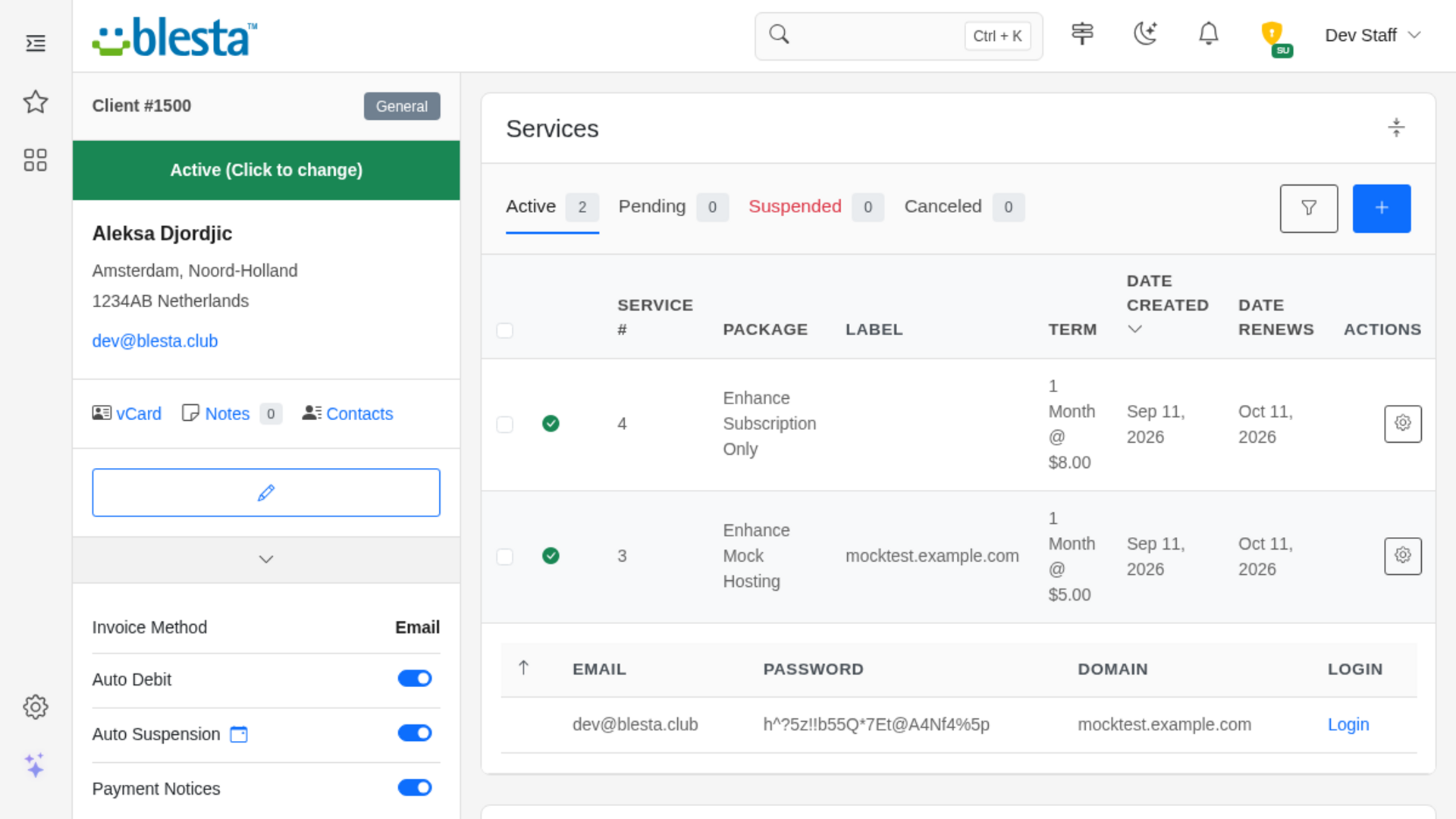Click mocktest.example.com label cell
The width and height of the screenshot is (1456, 819).
tap(932, 556)
